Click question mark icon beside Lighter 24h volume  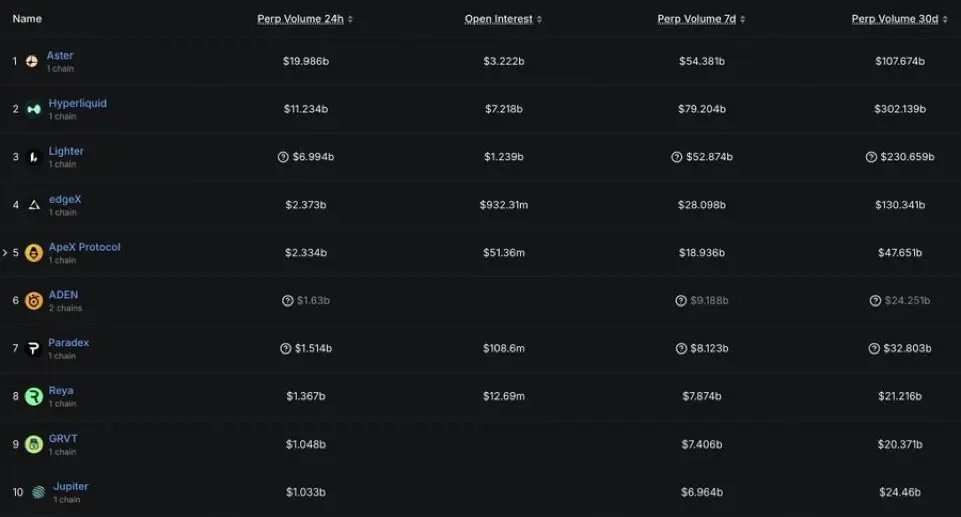(x=284, y=157)
